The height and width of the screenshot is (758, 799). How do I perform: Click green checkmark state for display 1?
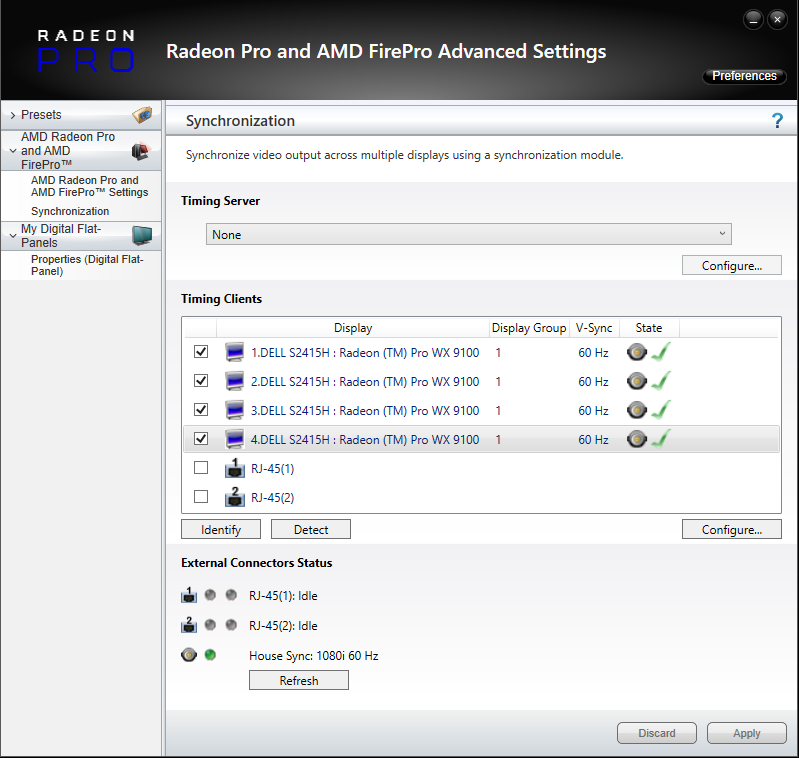click(x=661, y=352)
